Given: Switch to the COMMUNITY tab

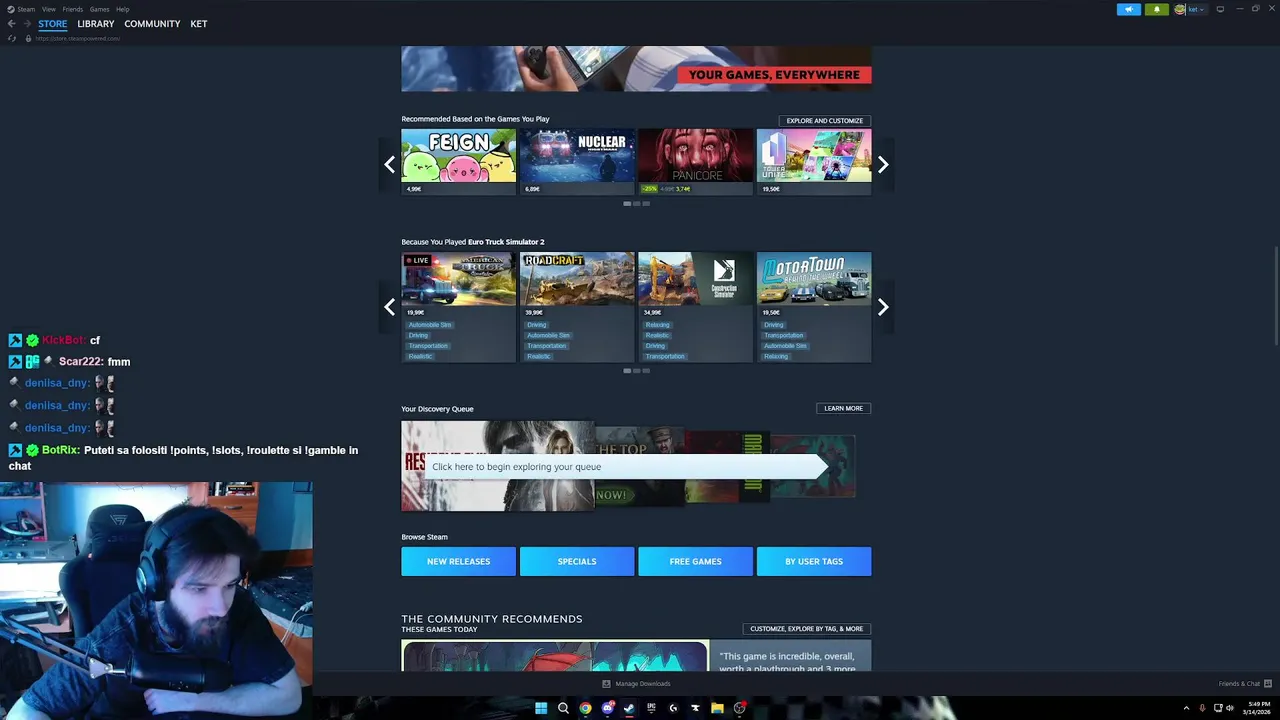Looking at the screenshot, I should point(152,24).
